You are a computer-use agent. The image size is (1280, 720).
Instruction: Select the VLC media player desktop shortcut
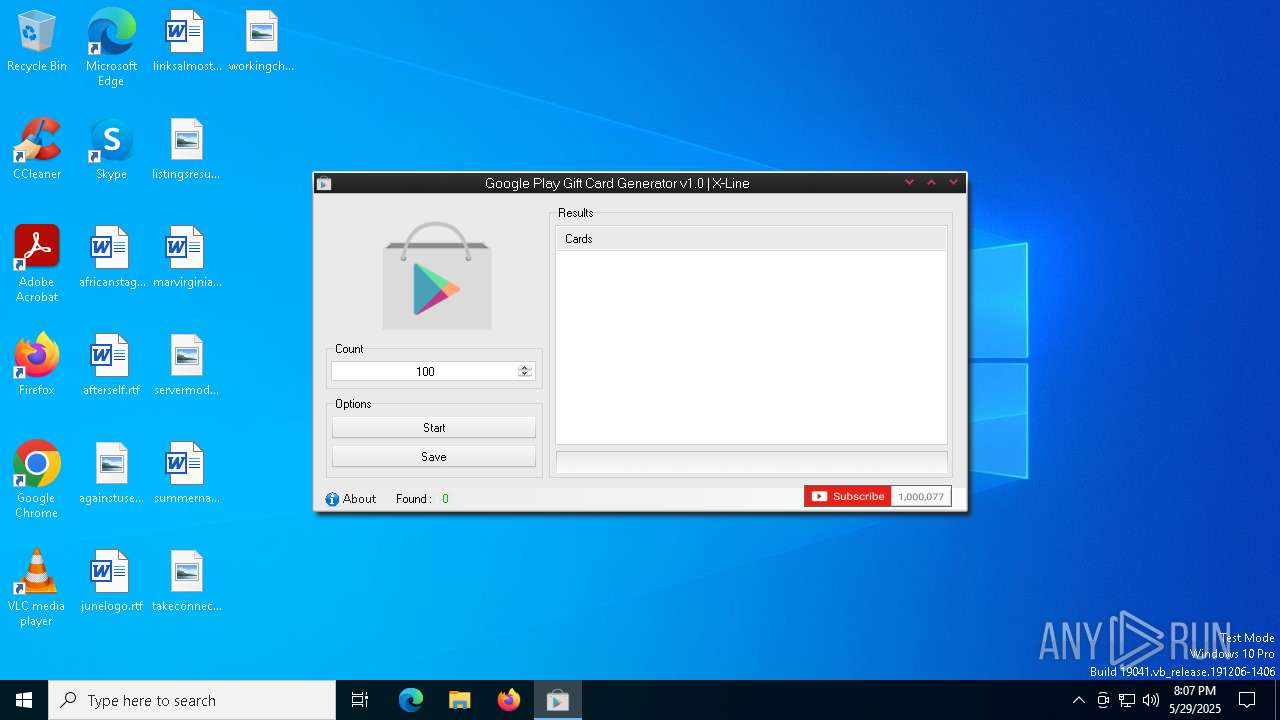(x=37, y=588)
